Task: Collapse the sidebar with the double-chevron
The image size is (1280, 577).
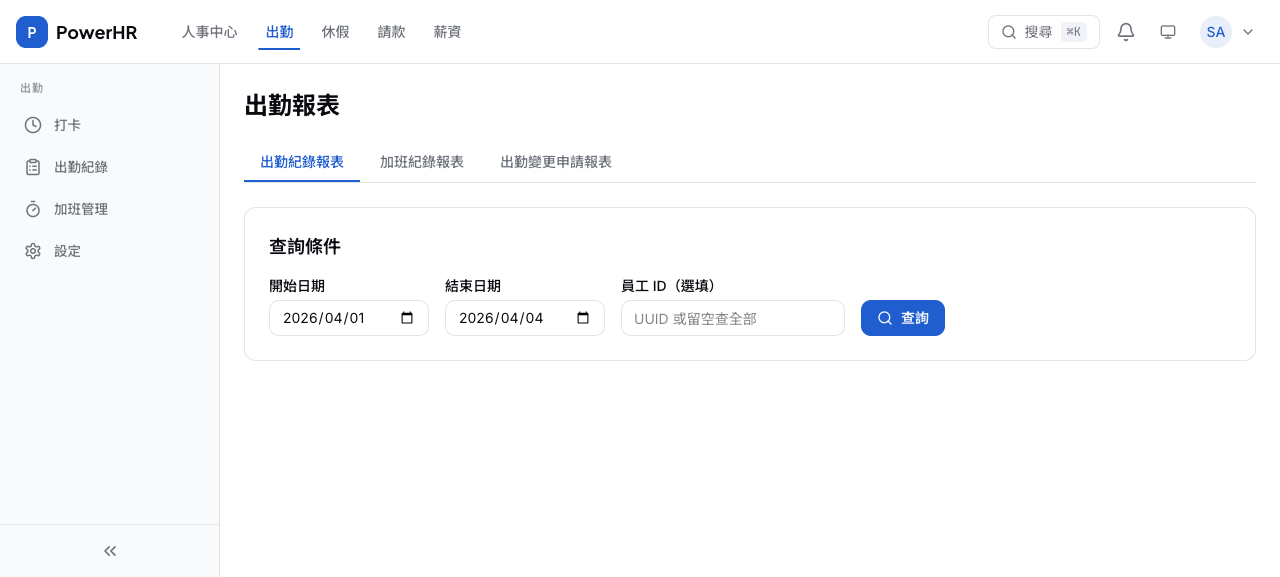Action: (x=109, y=550)
